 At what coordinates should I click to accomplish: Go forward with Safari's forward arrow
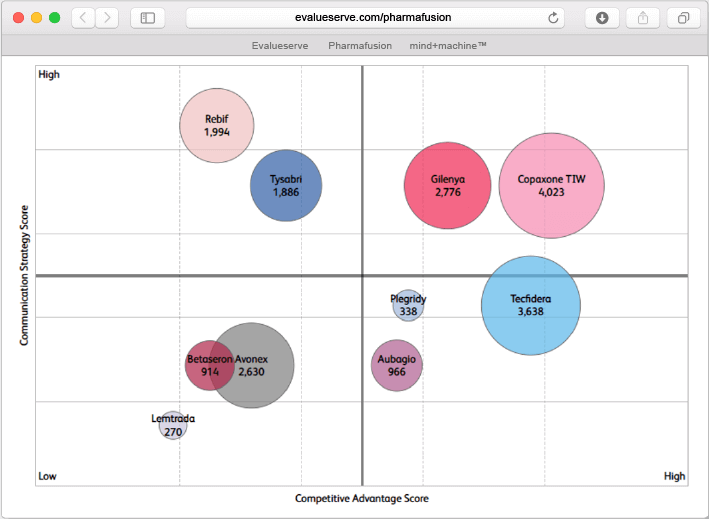tap(107, 18)
